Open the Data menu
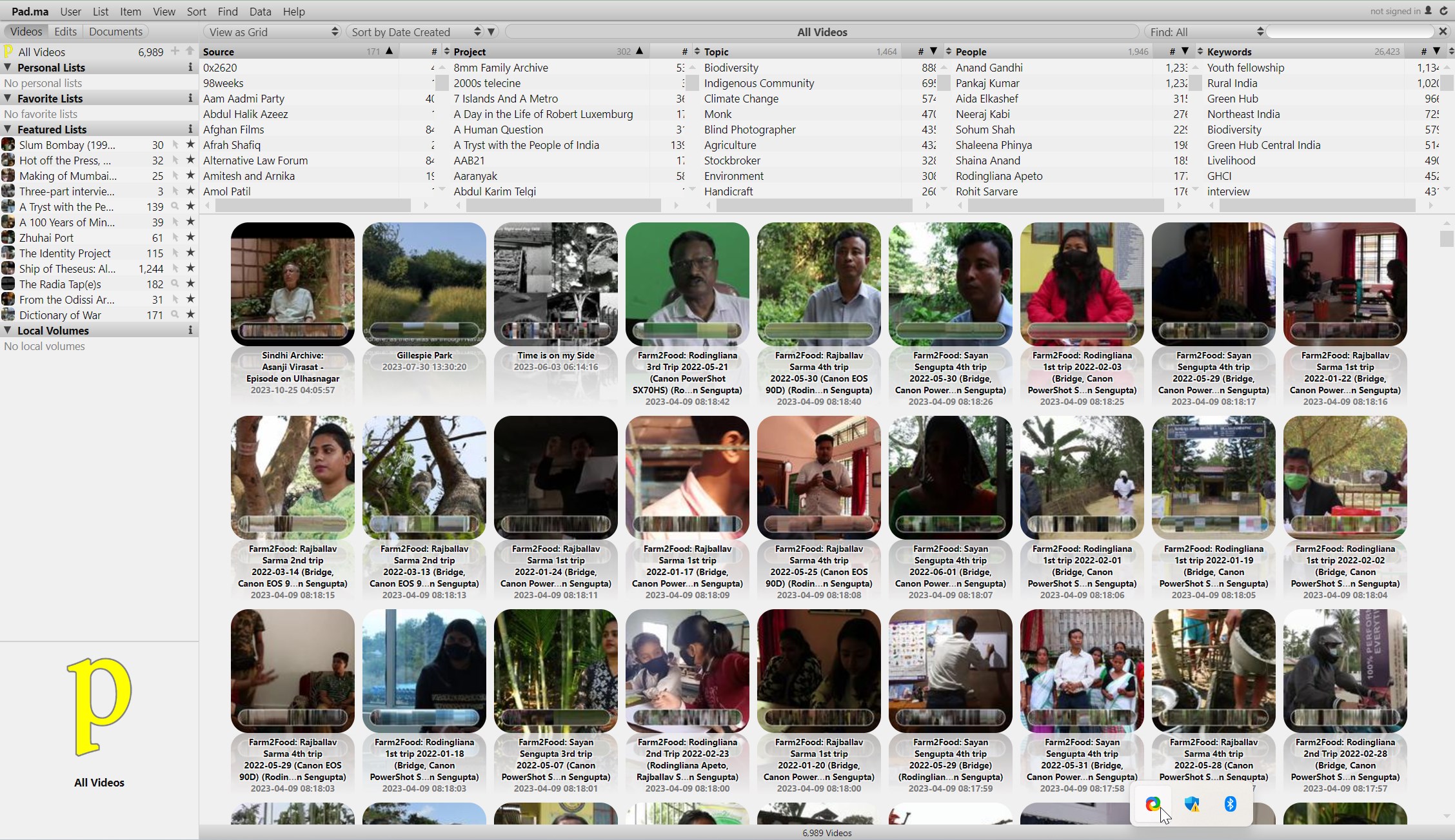This screenshot has width=1455, height=840. point(260,12)
